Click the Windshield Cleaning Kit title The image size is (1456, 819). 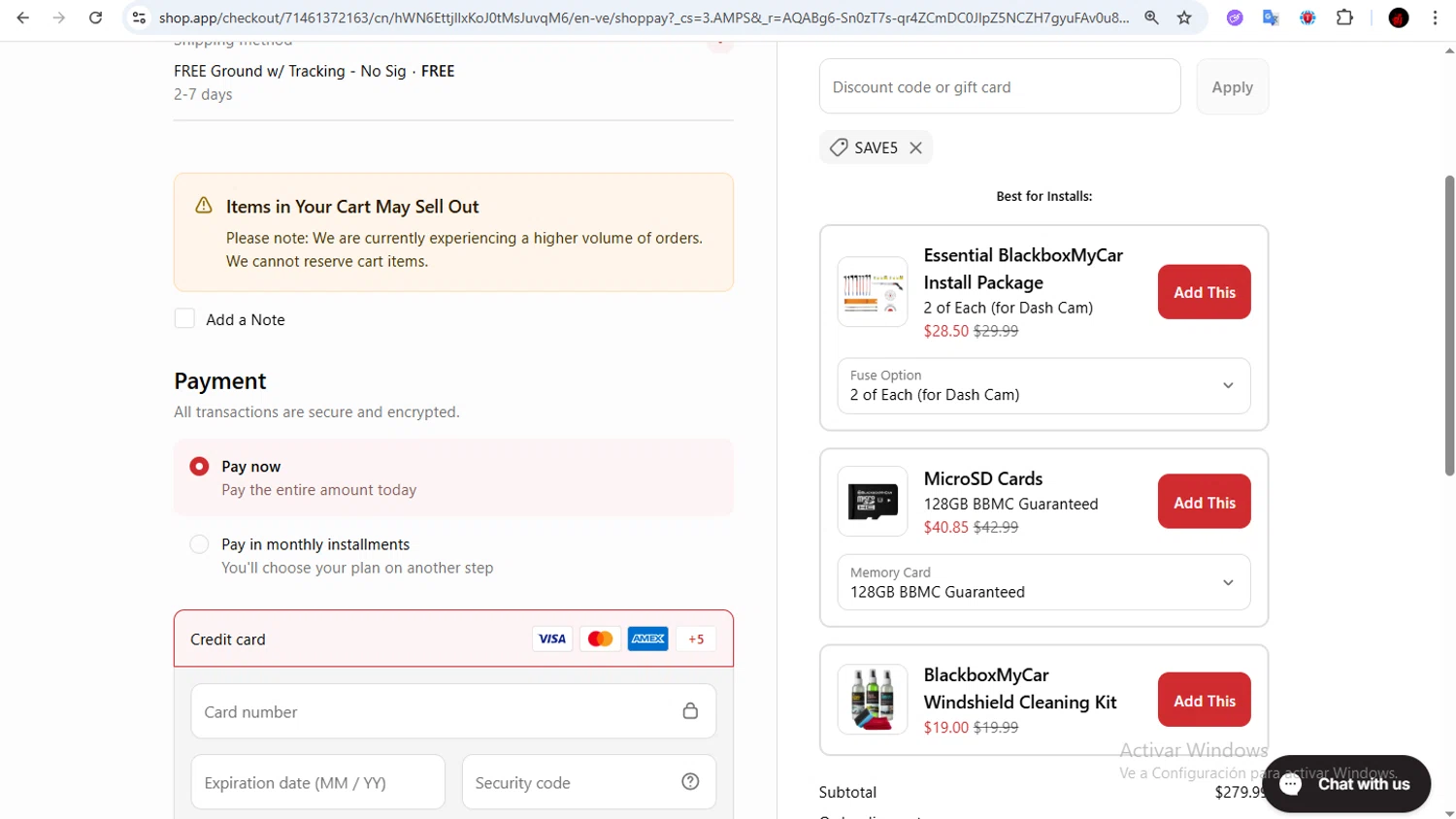tap(1020, 688)
